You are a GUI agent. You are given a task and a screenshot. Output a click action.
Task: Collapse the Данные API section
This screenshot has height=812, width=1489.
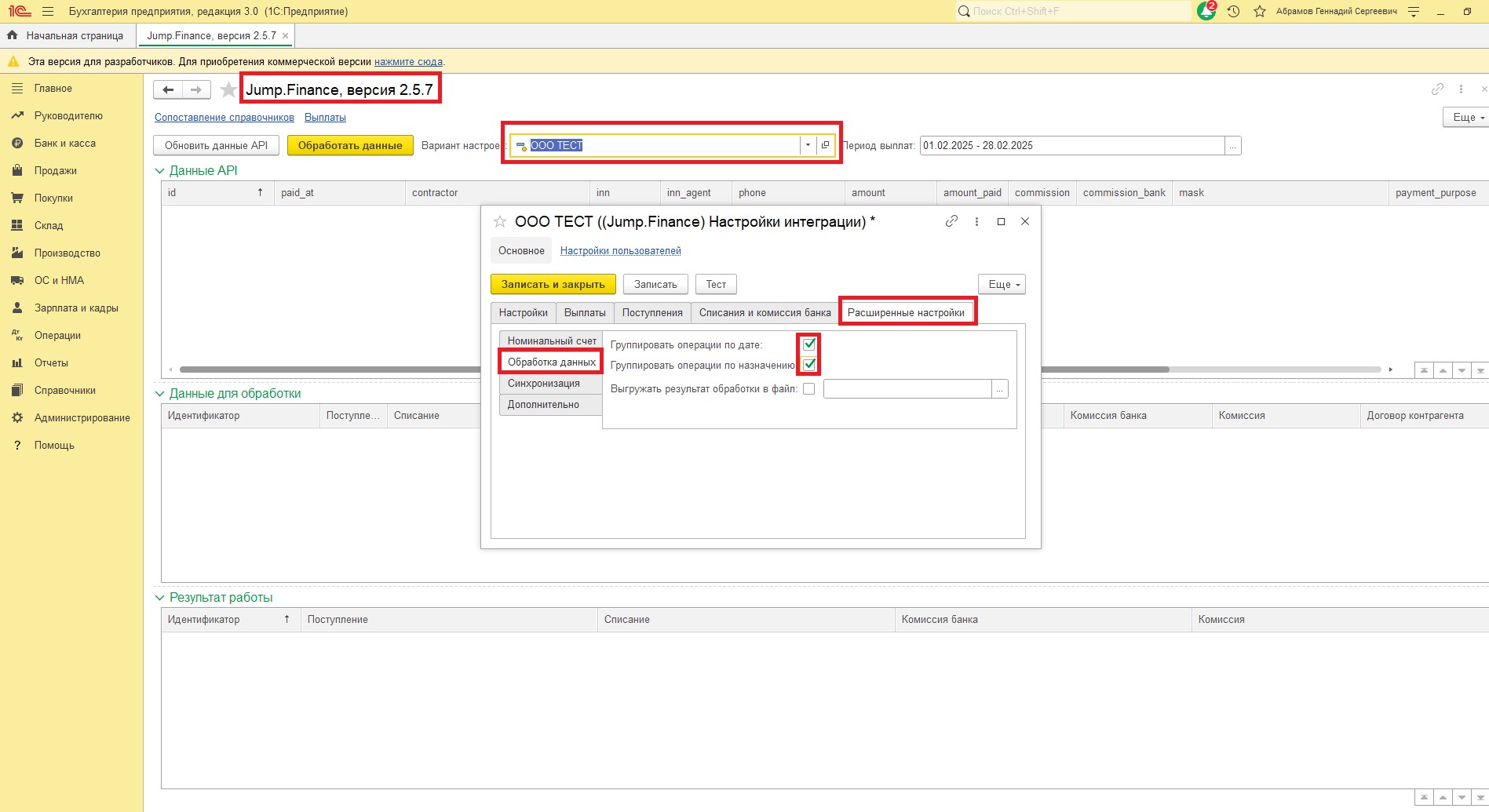[160, 171]
